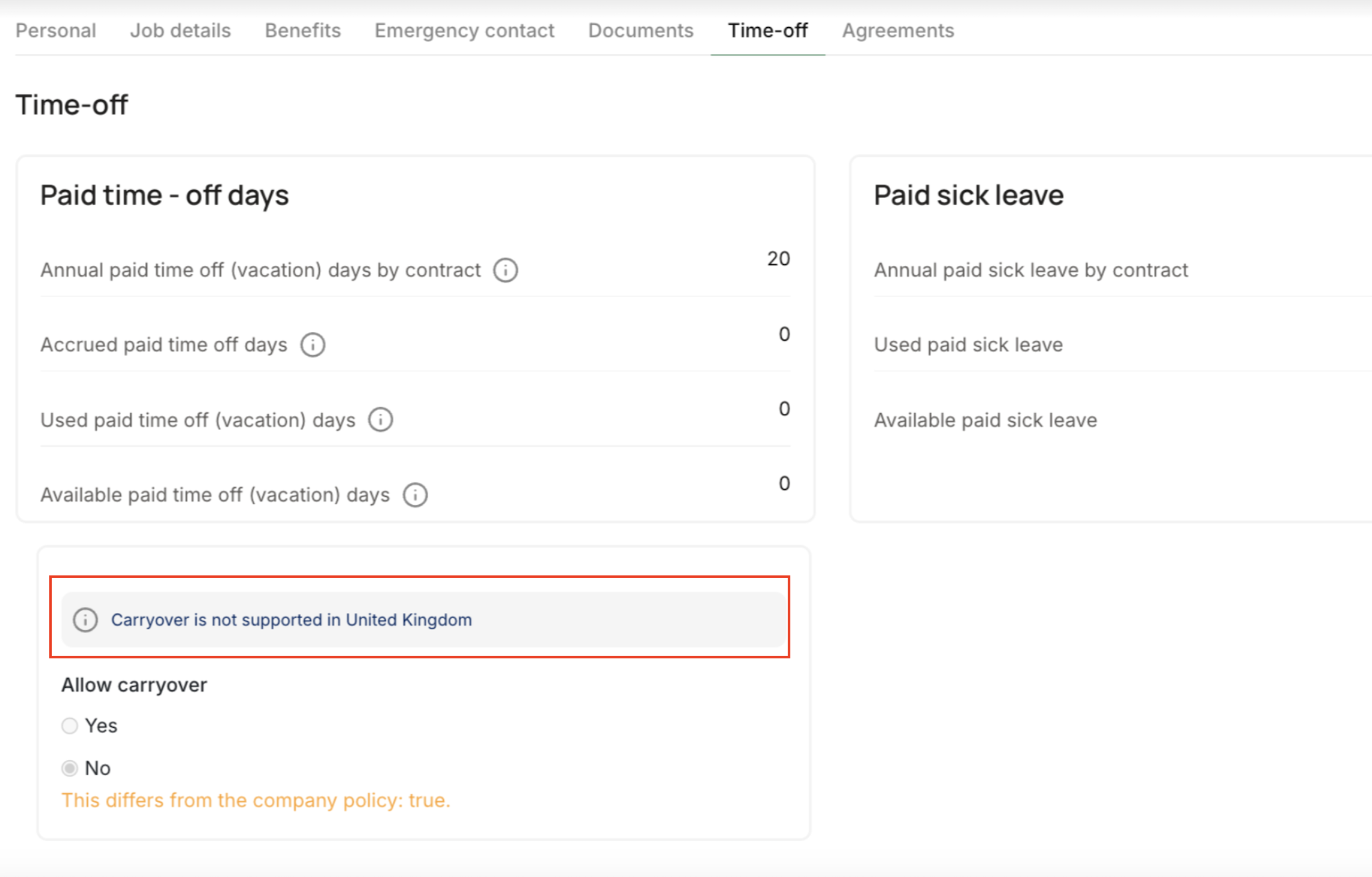Screen dimensions: 1372x877
Task: Select Yes for Allow carryover
Action: [70, 726]
